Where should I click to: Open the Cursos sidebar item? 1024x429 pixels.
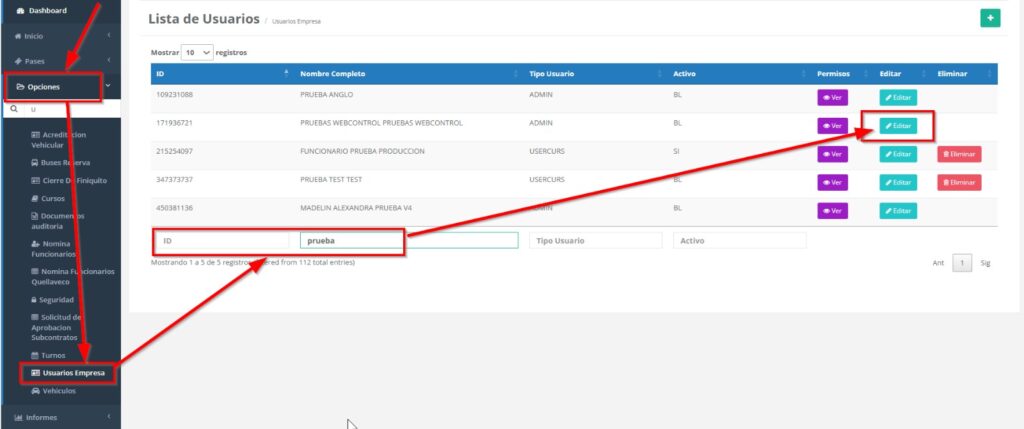(52, 198)
